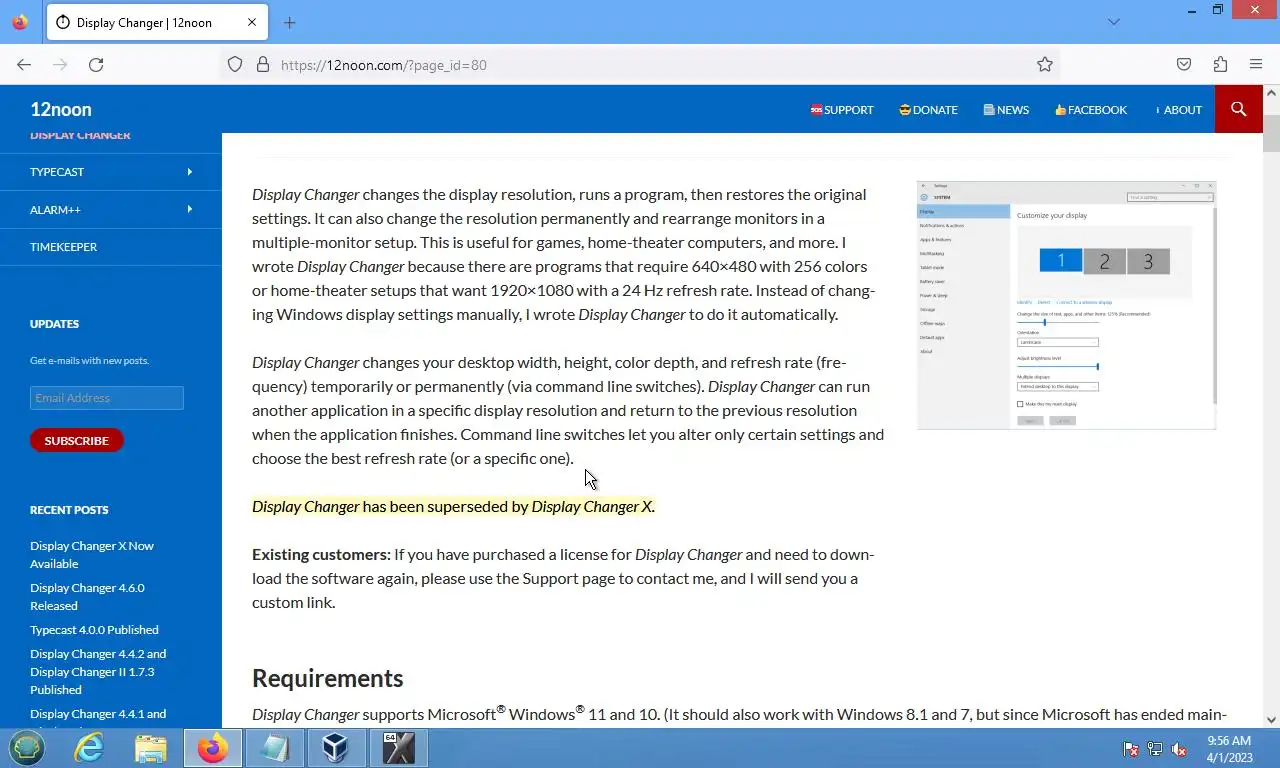This screenshot has width=1280, height=768.
Task: Select DISPLAY CHANGER in the sidebar
Action: tap(80, 136)
